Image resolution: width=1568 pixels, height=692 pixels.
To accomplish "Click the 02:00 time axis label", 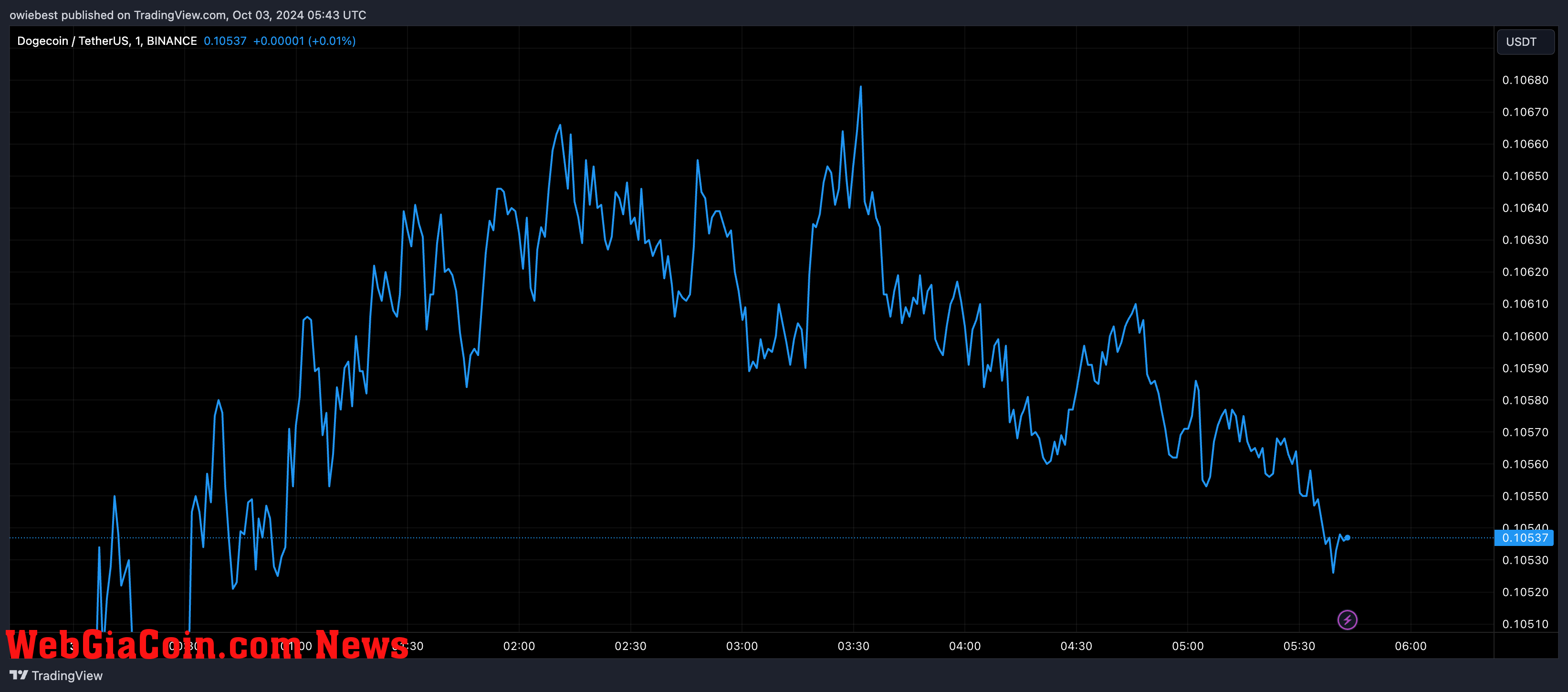I will point(519,646).
